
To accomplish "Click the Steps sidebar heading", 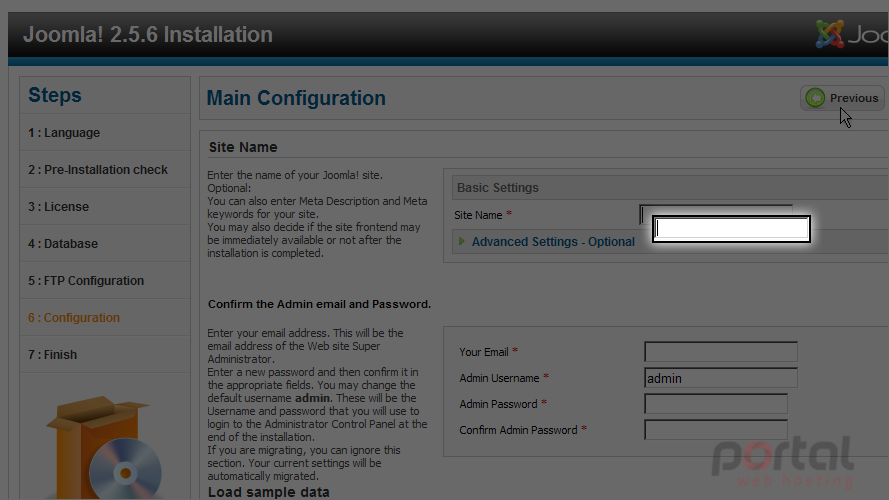I will (55, 95).
